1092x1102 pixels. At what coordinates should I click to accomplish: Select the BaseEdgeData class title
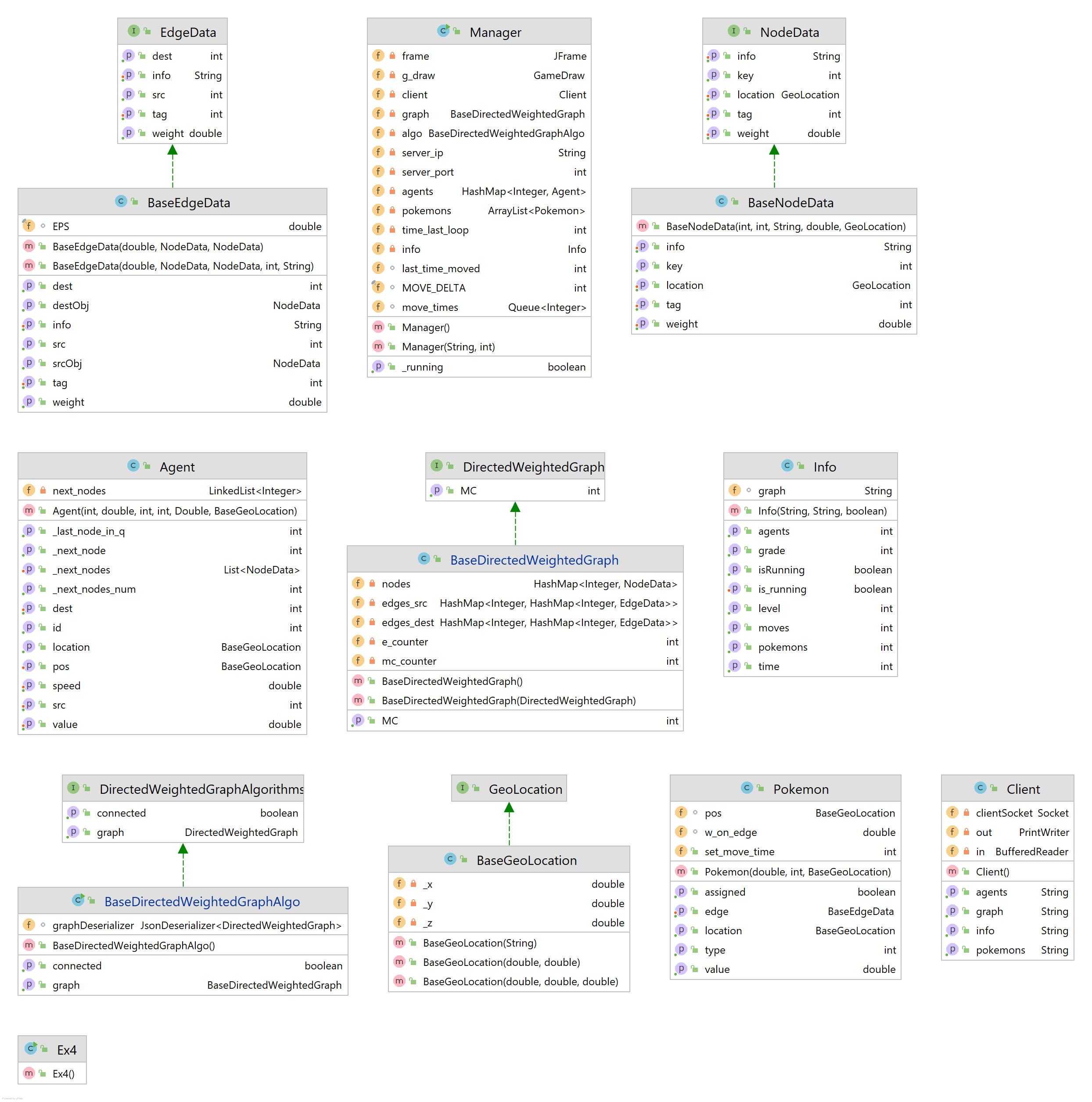(188, 202)
